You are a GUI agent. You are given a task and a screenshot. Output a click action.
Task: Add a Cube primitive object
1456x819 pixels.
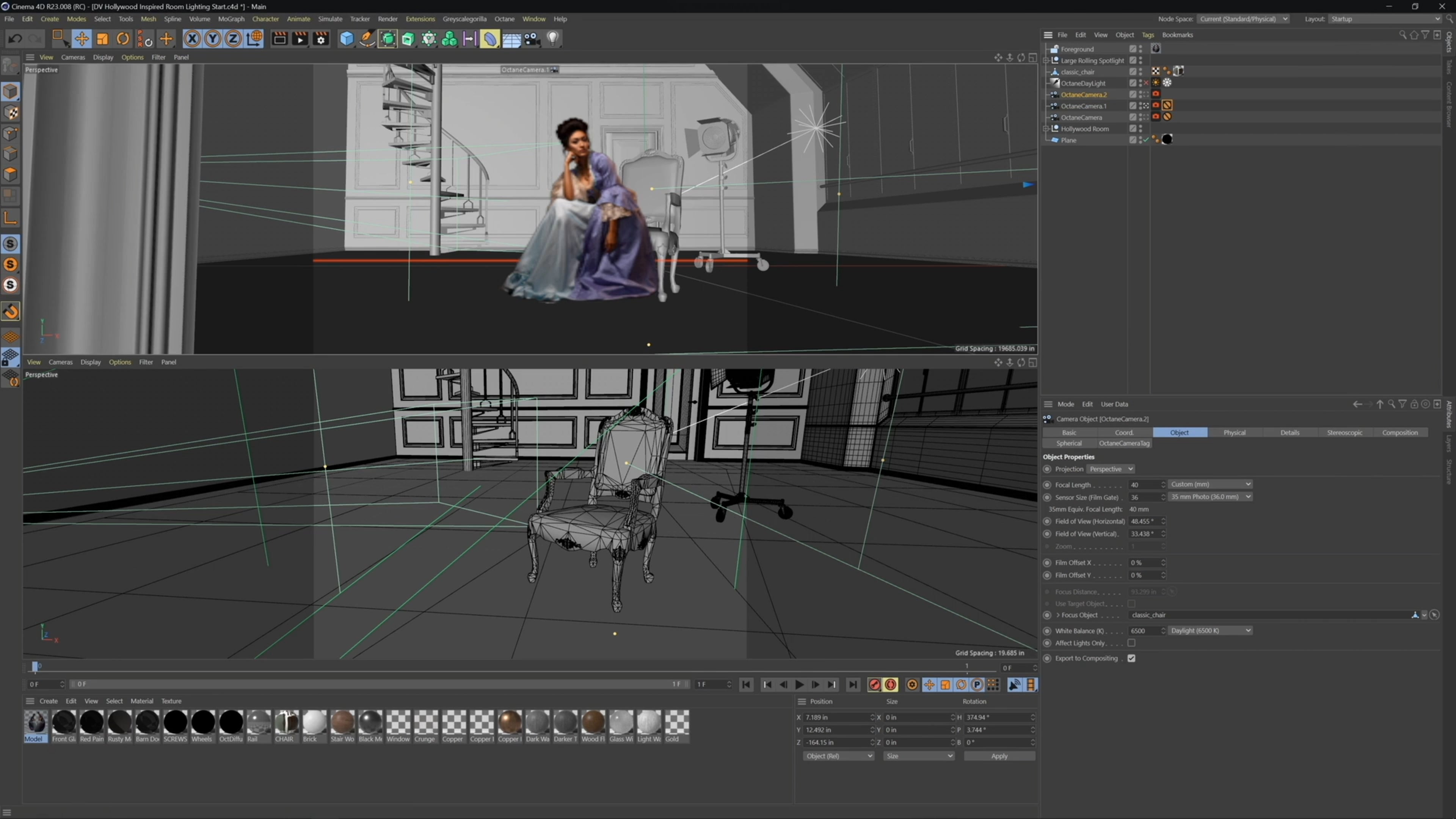[347, 38]
